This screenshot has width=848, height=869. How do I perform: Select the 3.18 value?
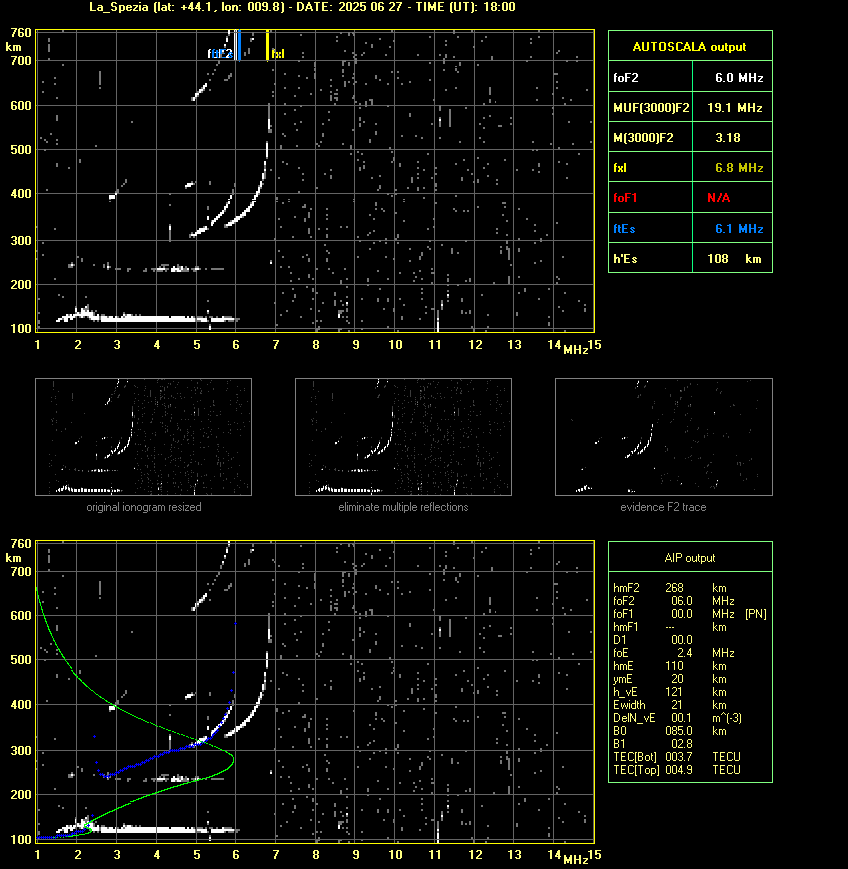[728, 137]
